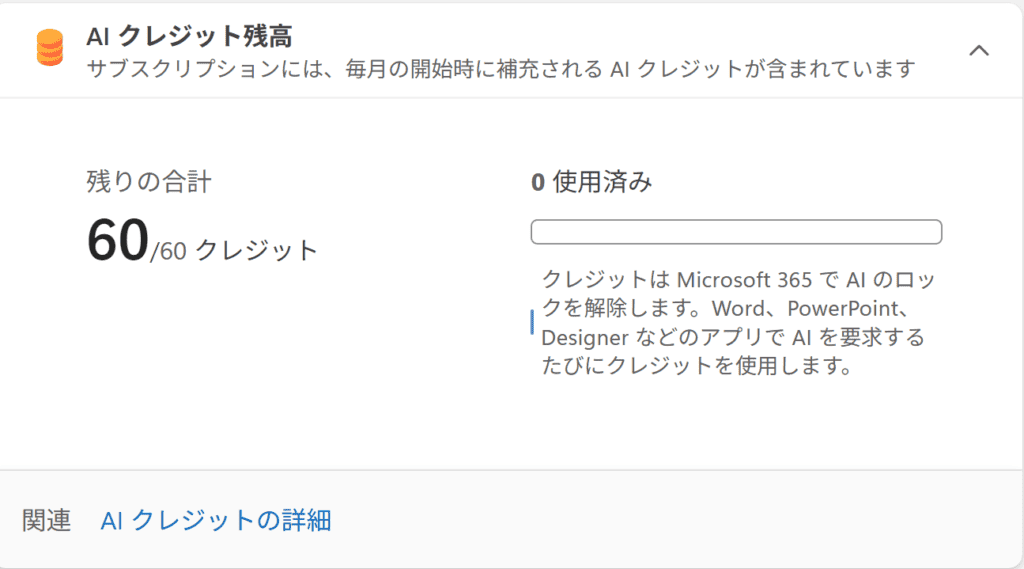Viewport: 1024px width, 569px height.
Task: Click the left end of progress bar
Action: click(537, 232)
